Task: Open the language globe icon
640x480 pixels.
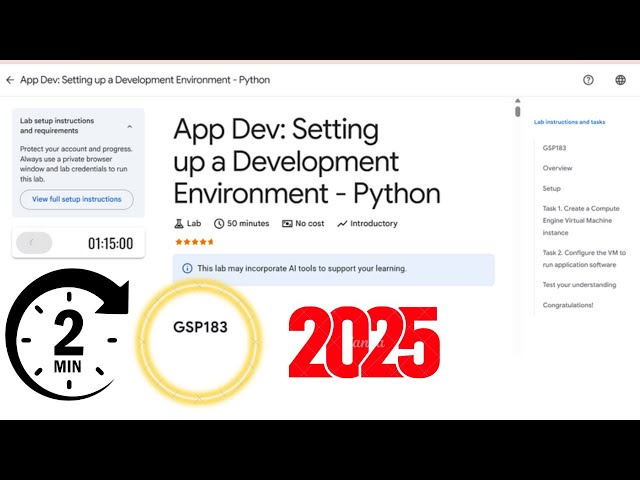Action: [620, 80]
